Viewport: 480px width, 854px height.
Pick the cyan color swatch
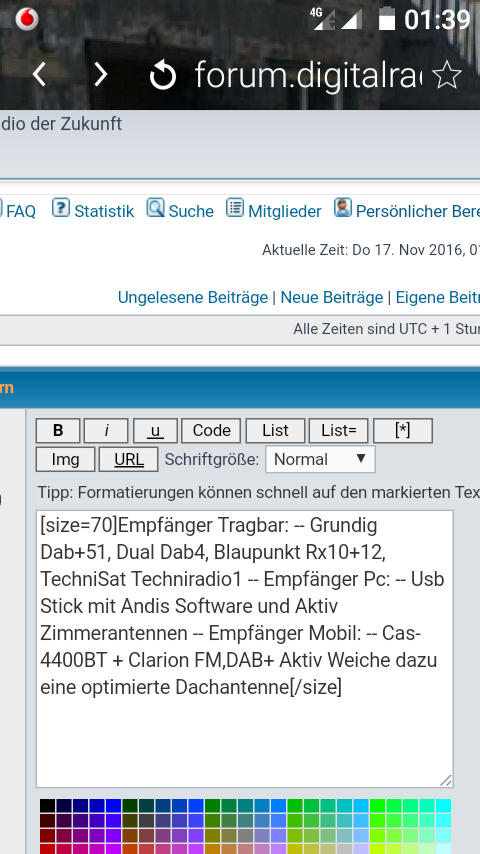pyautogui.click(x=443, y=806)
